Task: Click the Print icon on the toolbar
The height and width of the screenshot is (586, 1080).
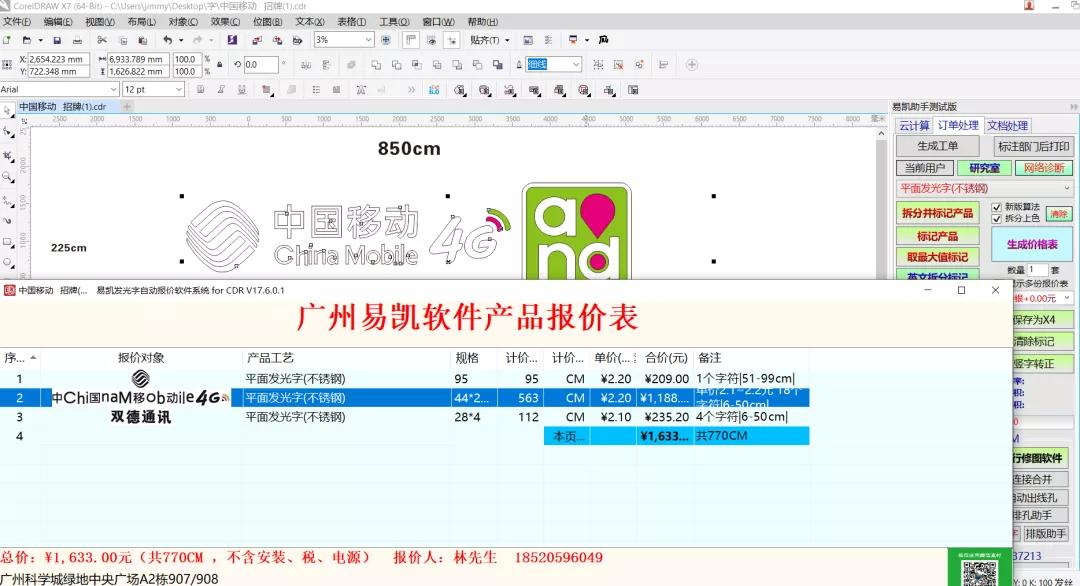Action: coord(78,41)
